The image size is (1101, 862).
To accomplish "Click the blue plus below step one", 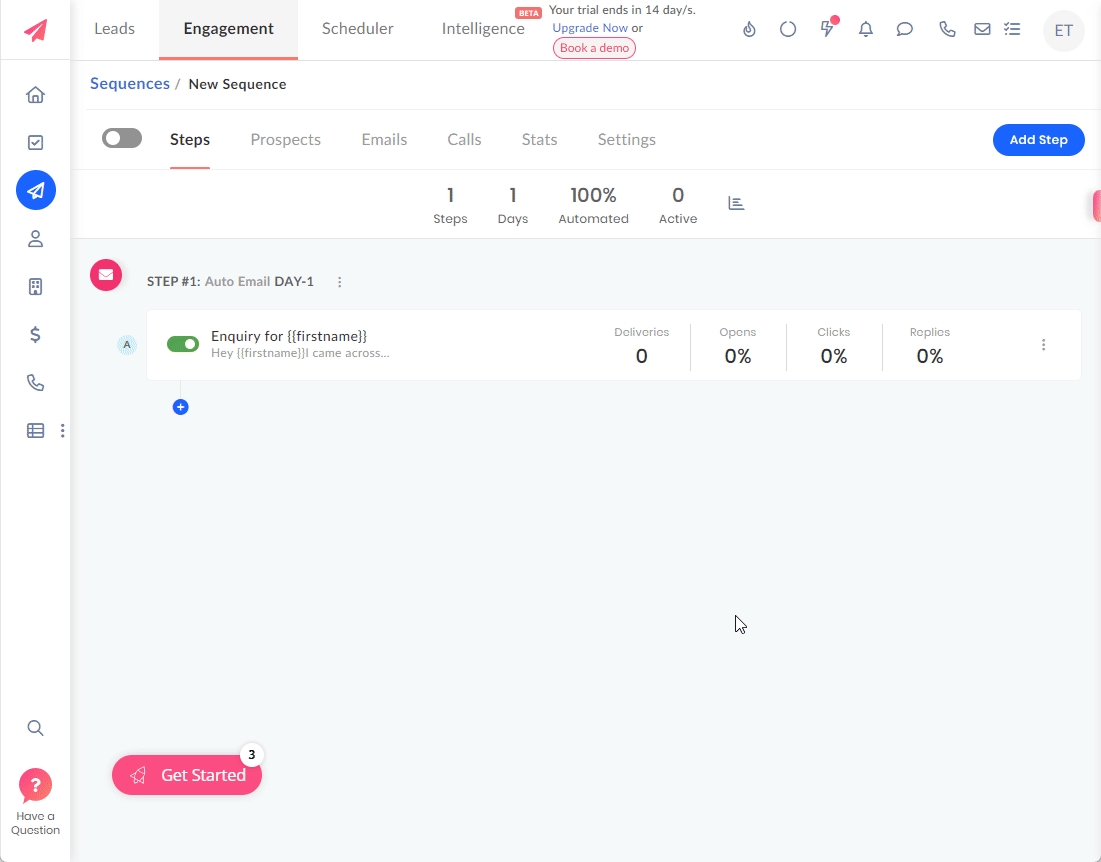I will [180, 407].
